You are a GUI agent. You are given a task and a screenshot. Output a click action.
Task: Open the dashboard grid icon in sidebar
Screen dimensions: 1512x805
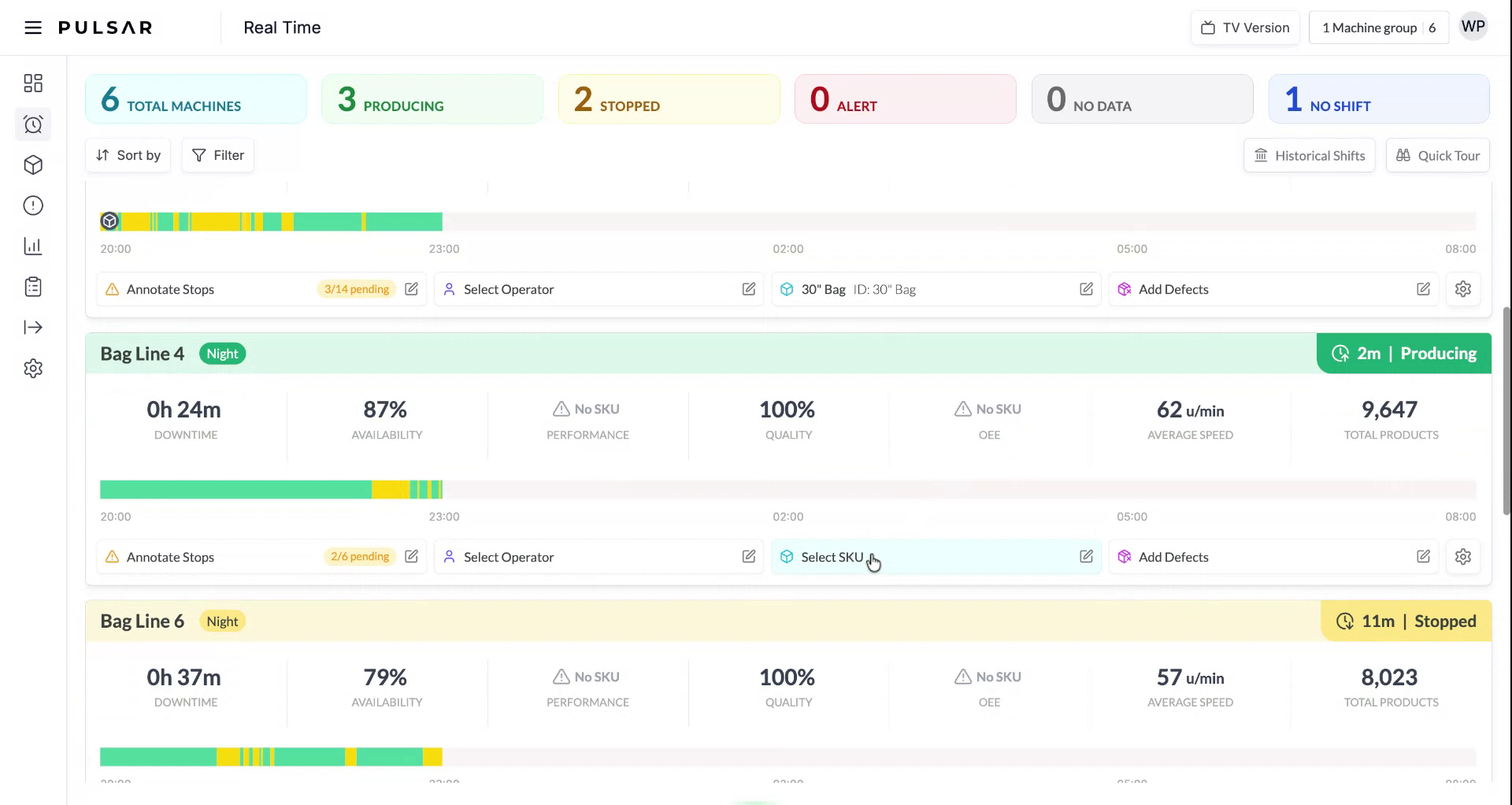point(33,83)
